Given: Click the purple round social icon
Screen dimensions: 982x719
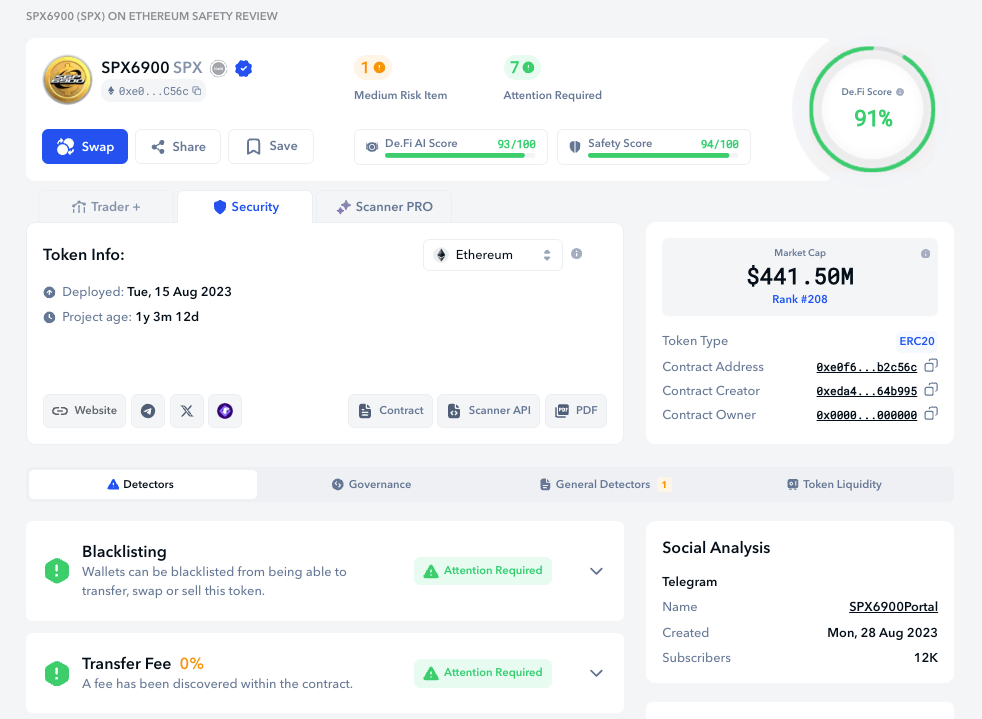Looking at the screenshot, I should point(225,411).
